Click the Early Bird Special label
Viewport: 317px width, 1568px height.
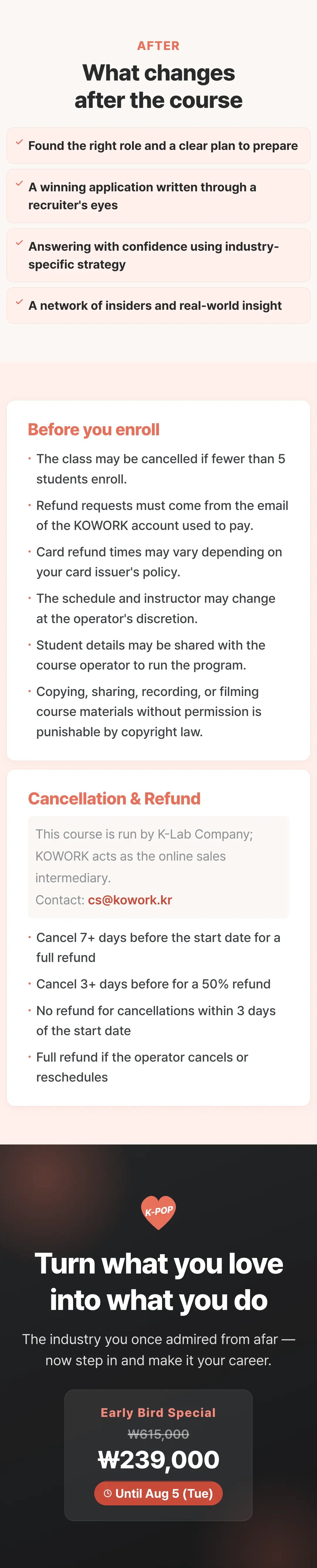click(x=158, y=1412)
